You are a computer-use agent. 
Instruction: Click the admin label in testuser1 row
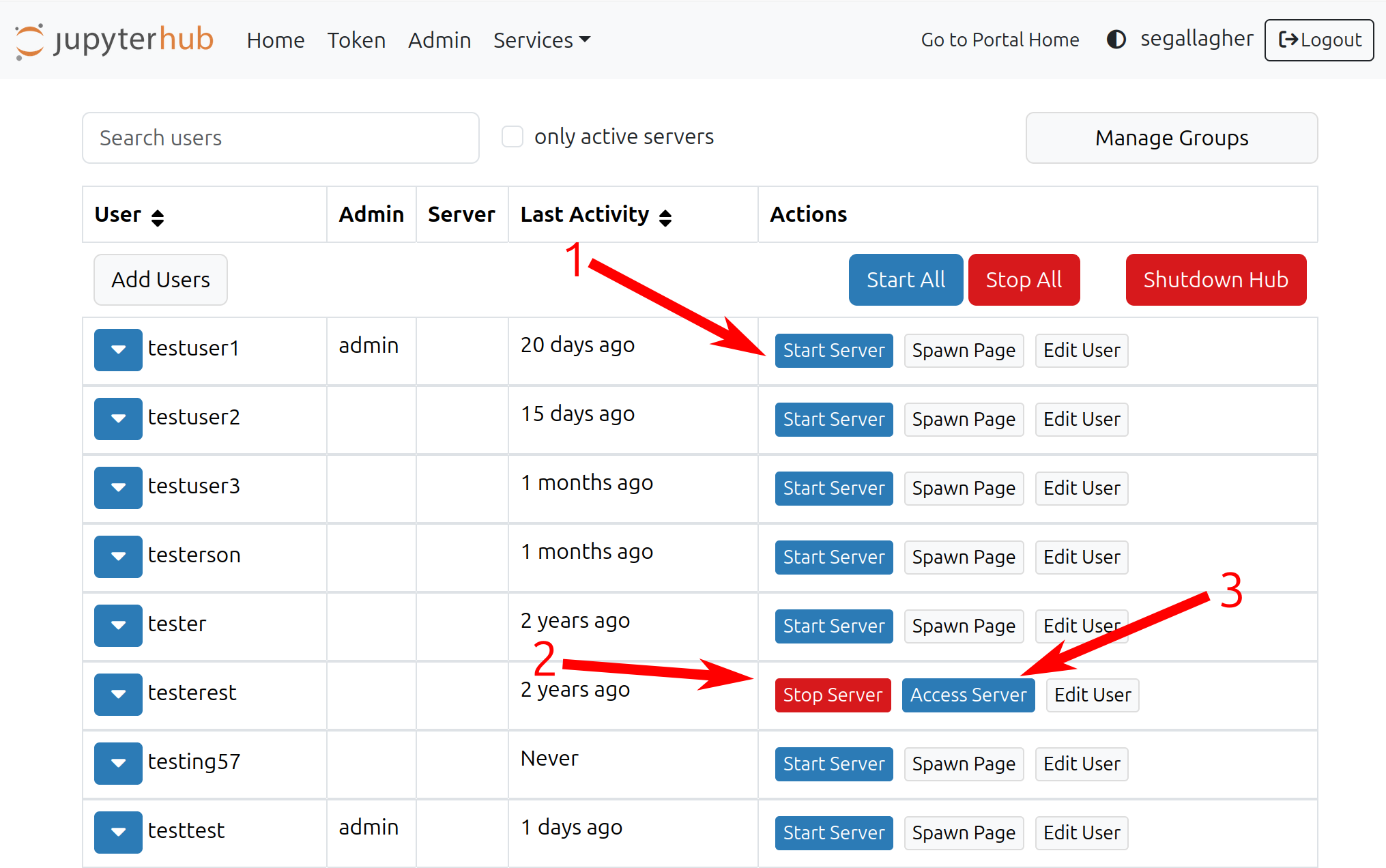point(369,345)
